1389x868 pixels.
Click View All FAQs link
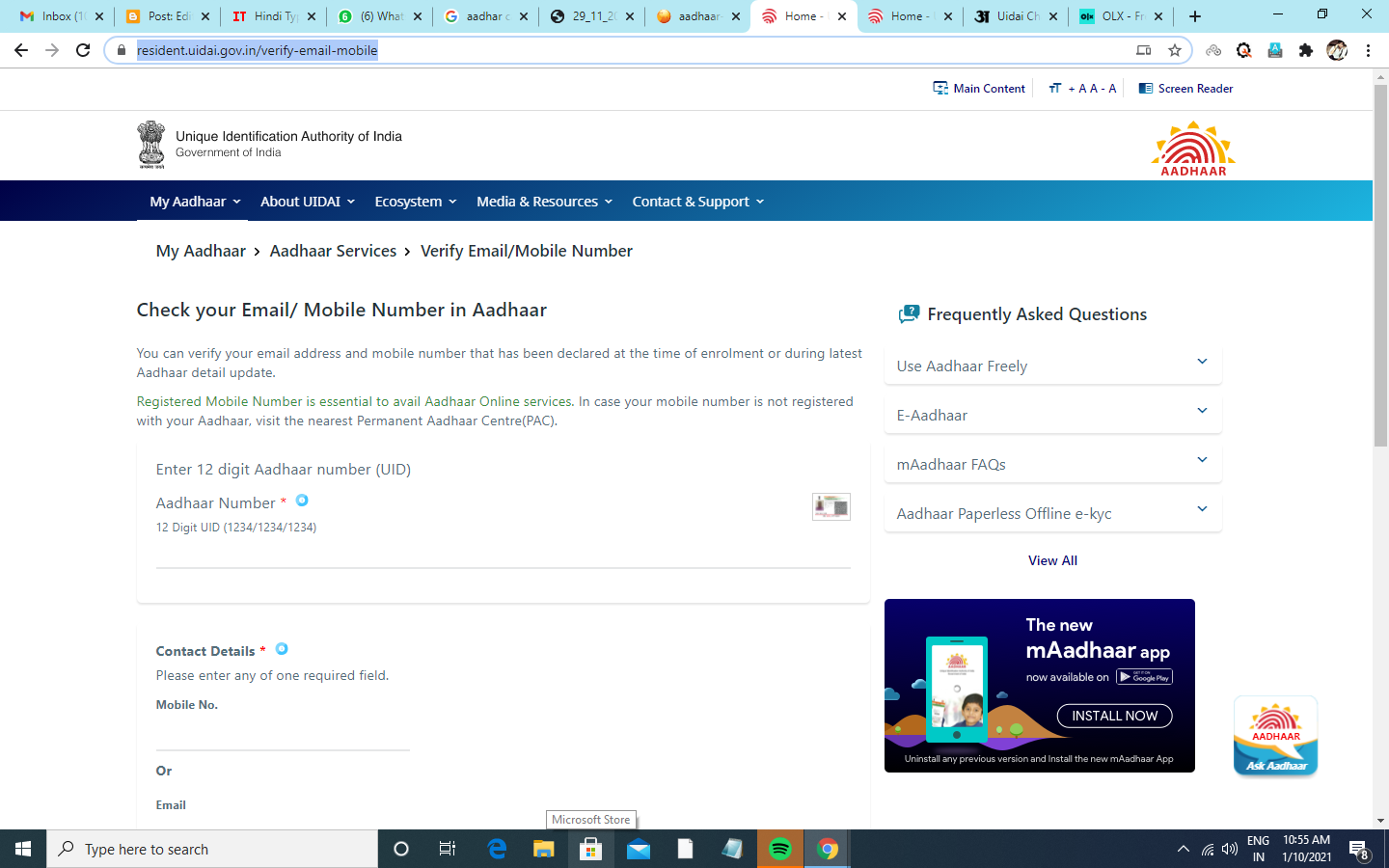point(1052,560)
